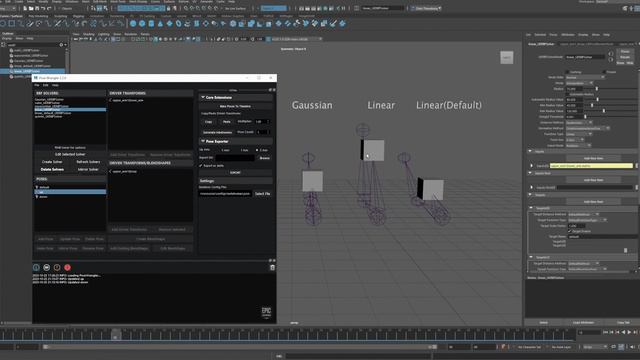Toggle the Export as delta checkbox

pos(201,166)
